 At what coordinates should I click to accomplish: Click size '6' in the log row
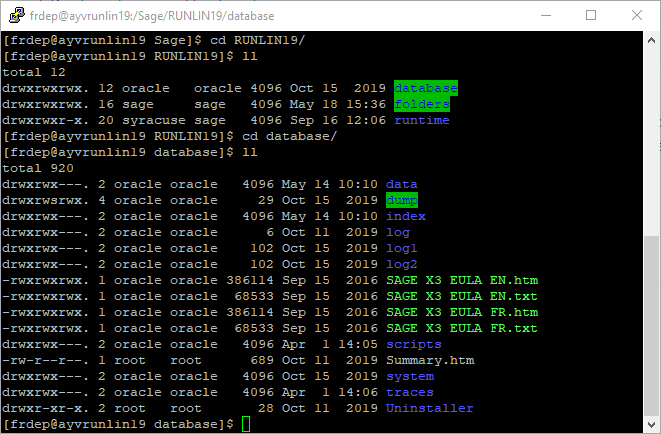pos(270,232)
